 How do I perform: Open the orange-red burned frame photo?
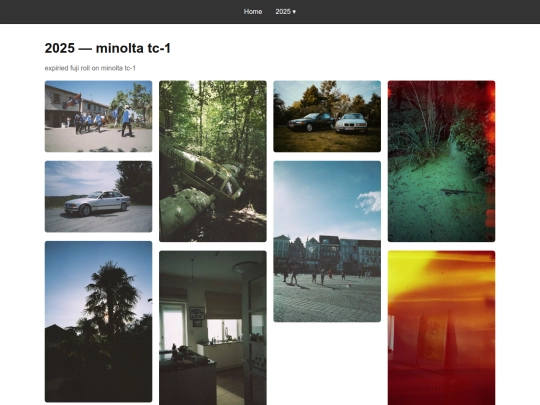[x=442, y=328]
